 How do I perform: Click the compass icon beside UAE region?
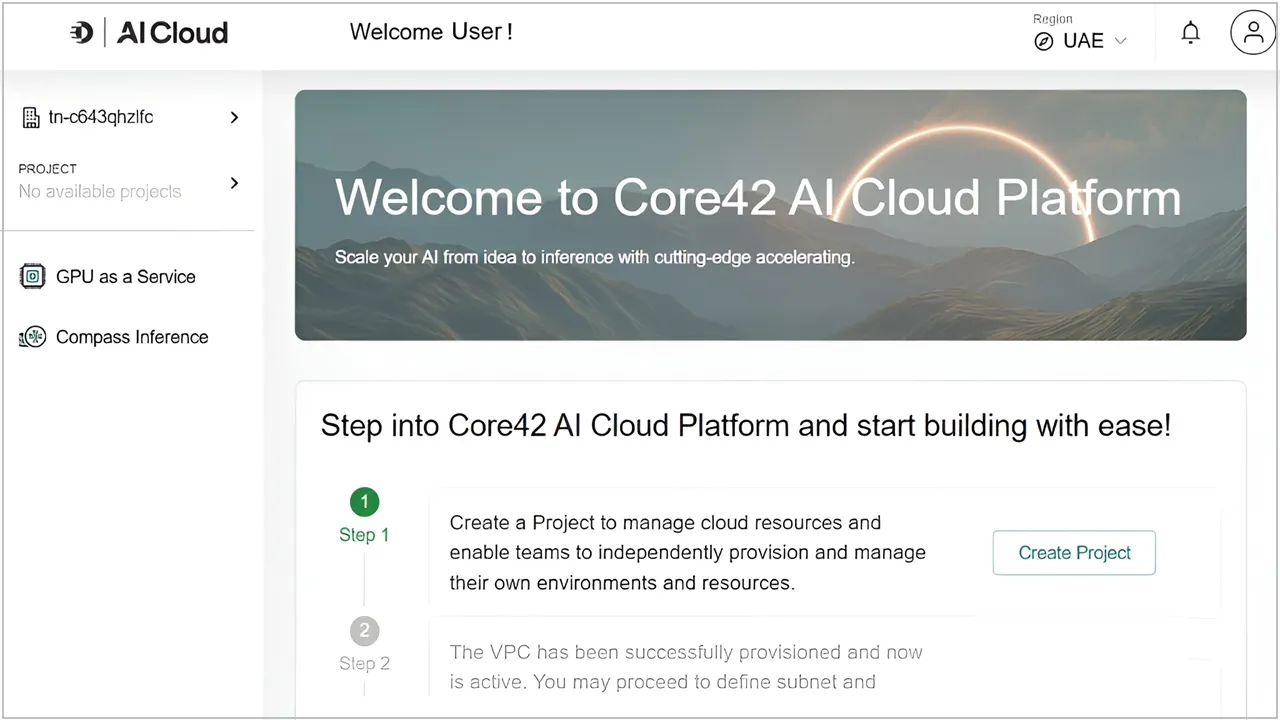tap(1044, 41)
